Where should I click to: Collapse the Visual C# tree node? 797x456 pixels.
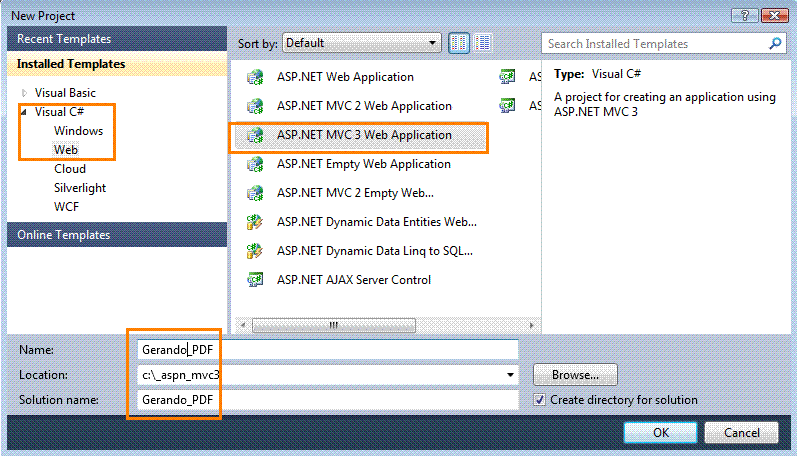point(24,112)
